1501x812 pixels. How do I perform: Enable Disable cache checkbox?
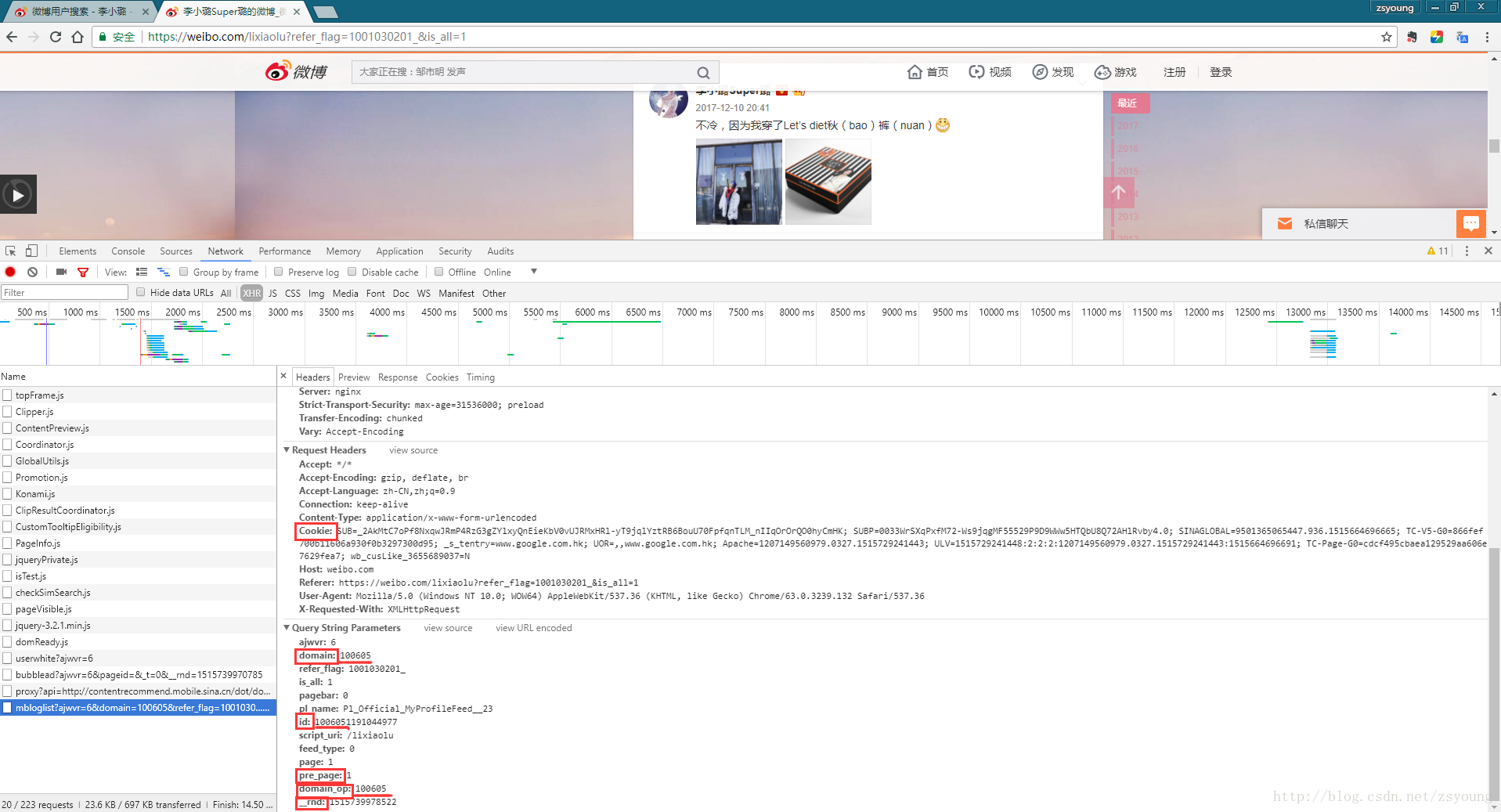[x=352, y=272]
